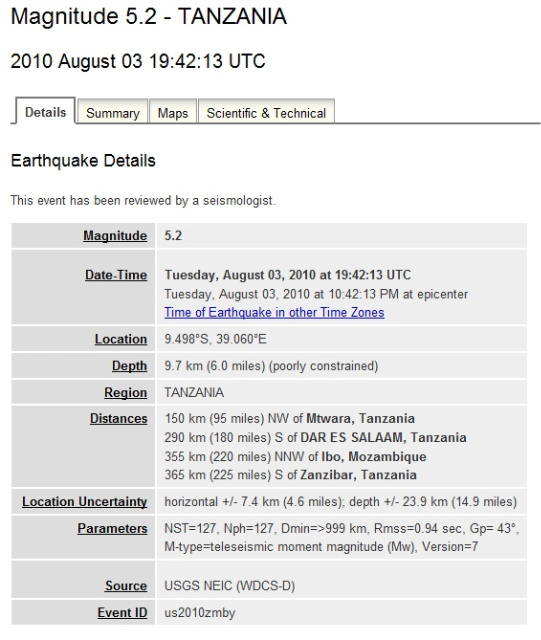
Task: Open the Event ID label link
Action: tap(122, 612)
